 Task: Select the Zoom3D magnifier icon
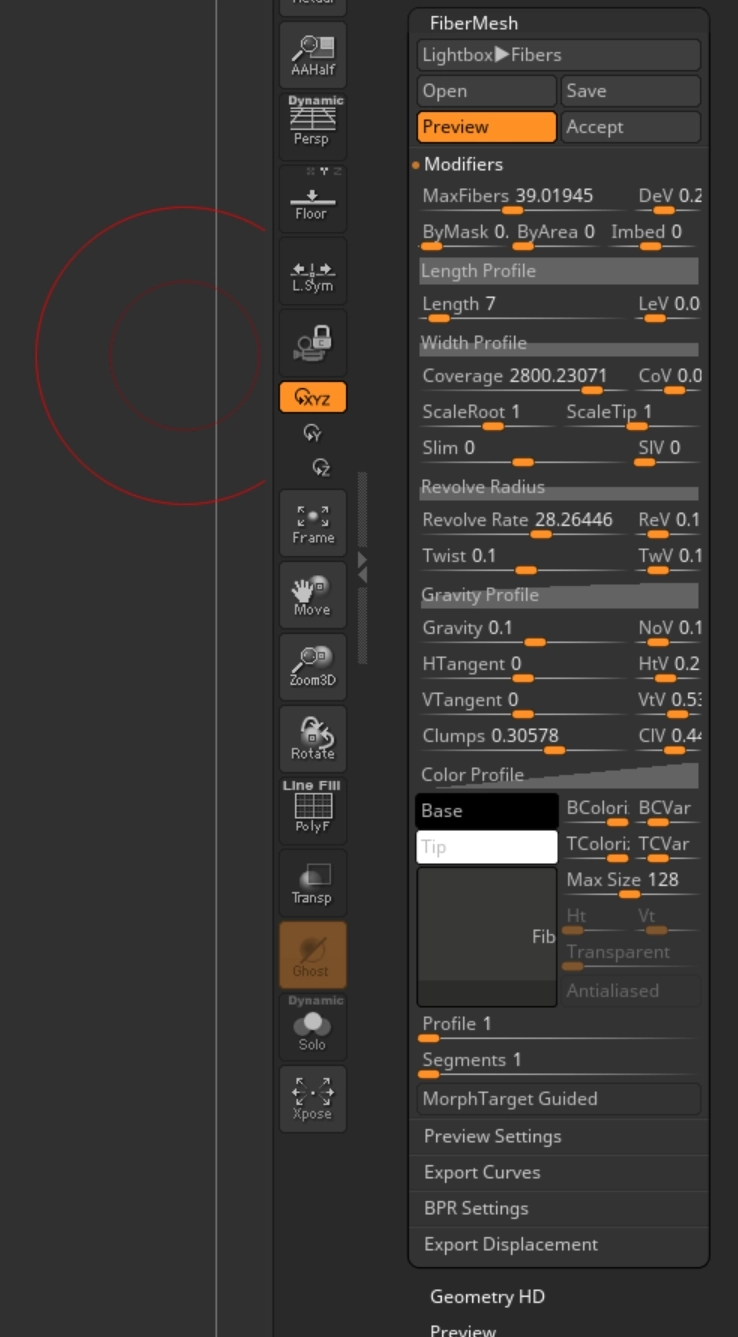tap(312, 666)
